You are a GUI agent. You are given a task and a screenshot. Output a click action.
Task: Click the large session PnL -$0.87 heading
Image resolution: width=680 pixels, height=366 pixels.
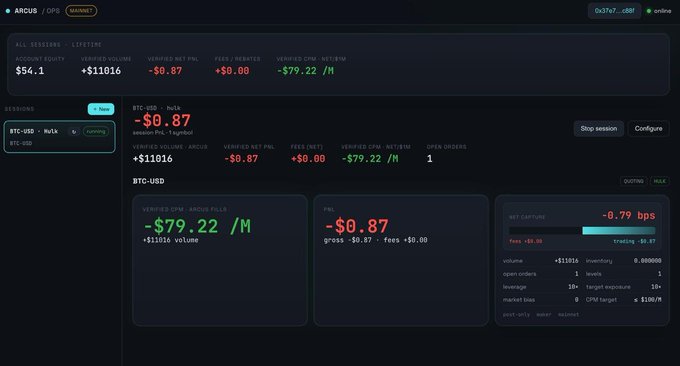point(162,121)
